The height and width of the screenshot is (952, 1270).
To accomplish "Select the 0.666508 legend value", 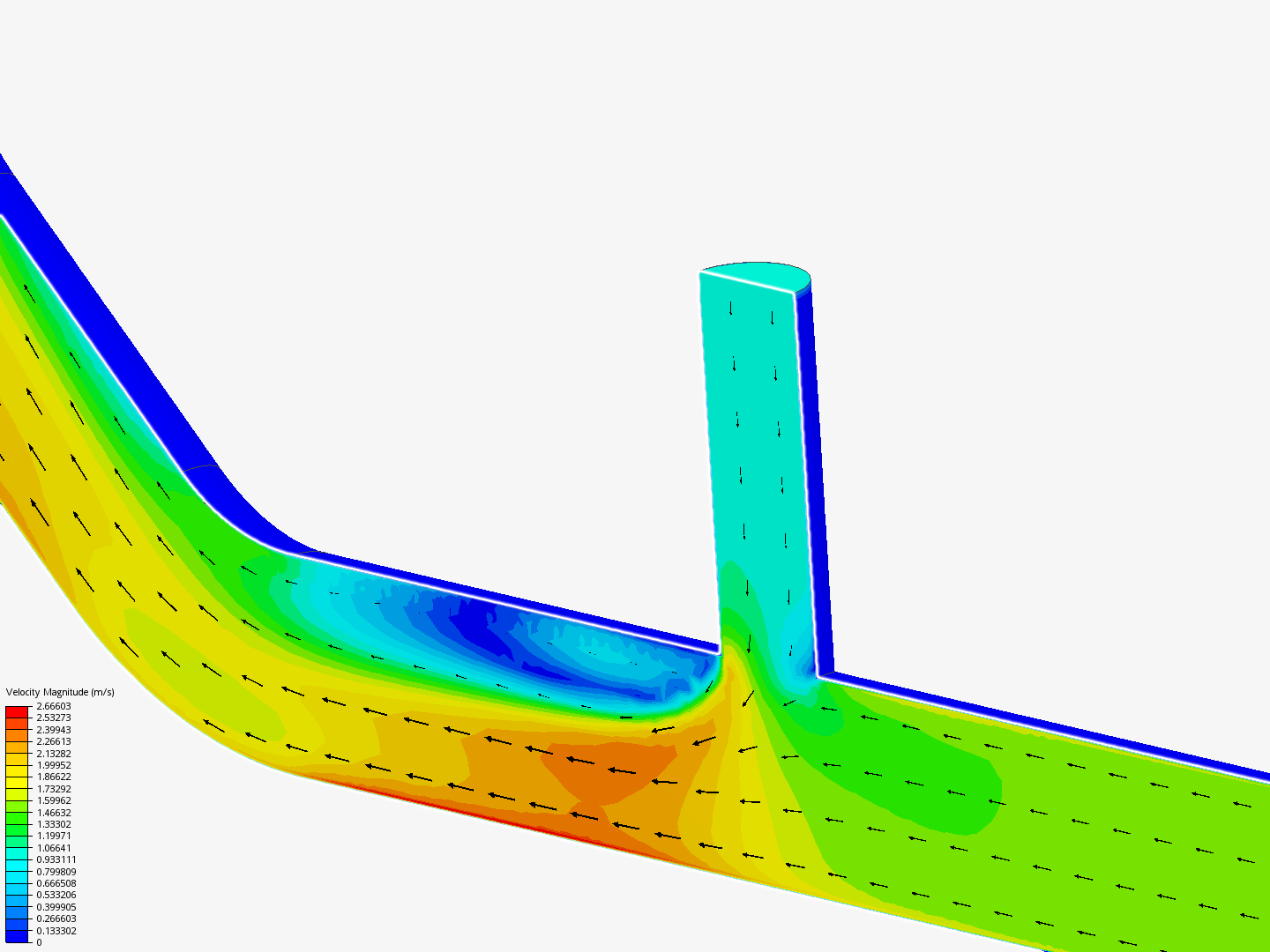I will pos(56,883).
